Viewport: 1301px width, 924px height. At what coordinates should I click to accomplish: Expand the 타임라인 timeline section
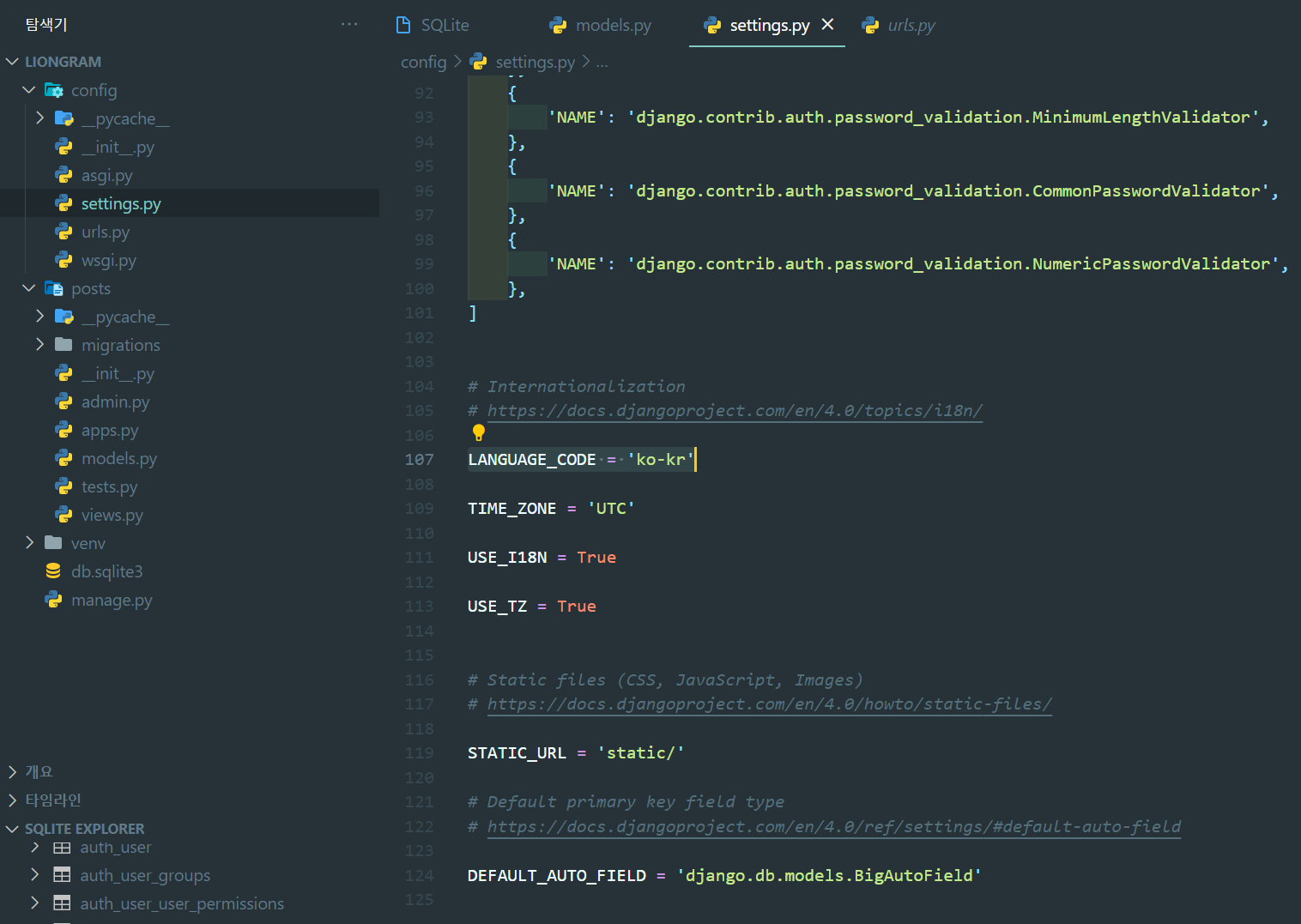[x=12, y=800]
